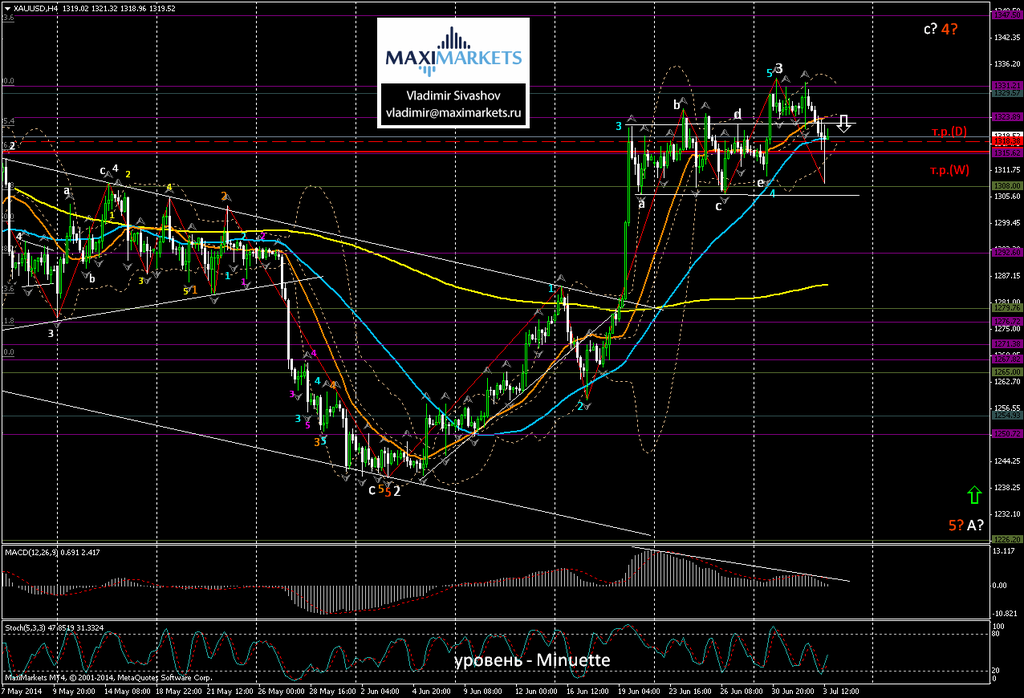Select the 1315.62 price level tag

coord(1005,153)
